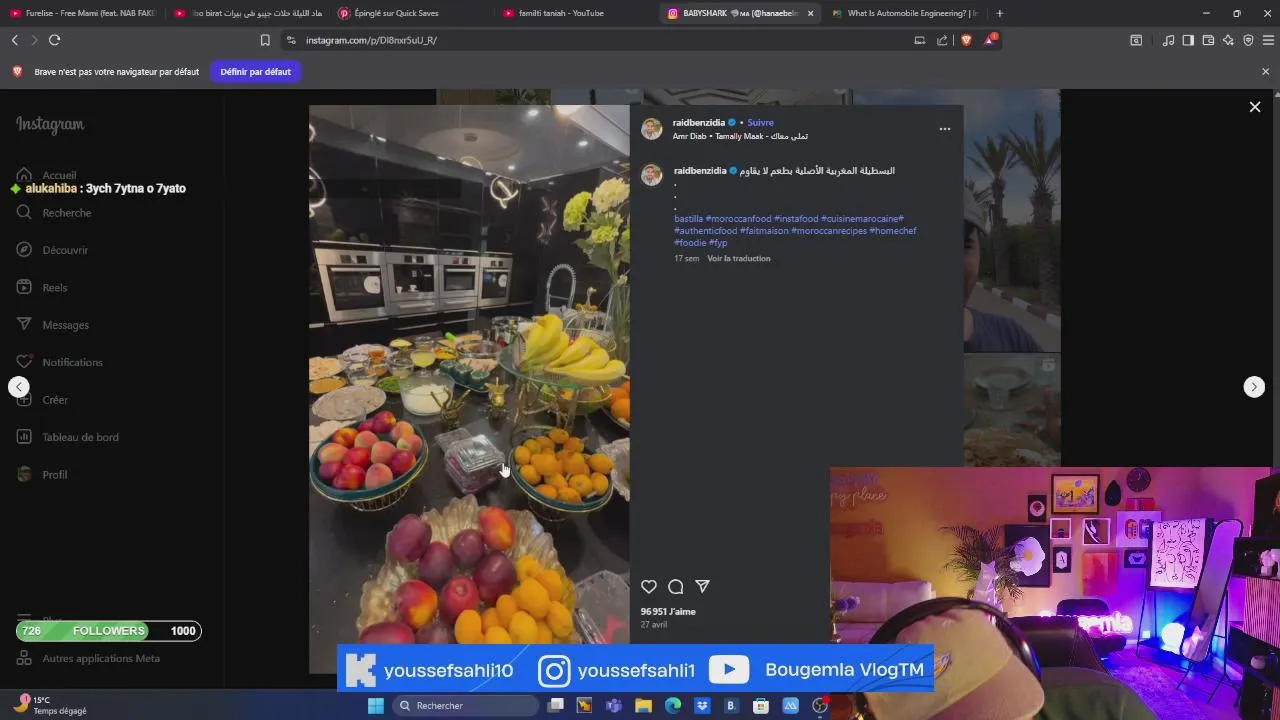The height and width of the screenshot is (720, 1280).
Task: Go to next post arrow
Action: click(x=1254, y=387)
